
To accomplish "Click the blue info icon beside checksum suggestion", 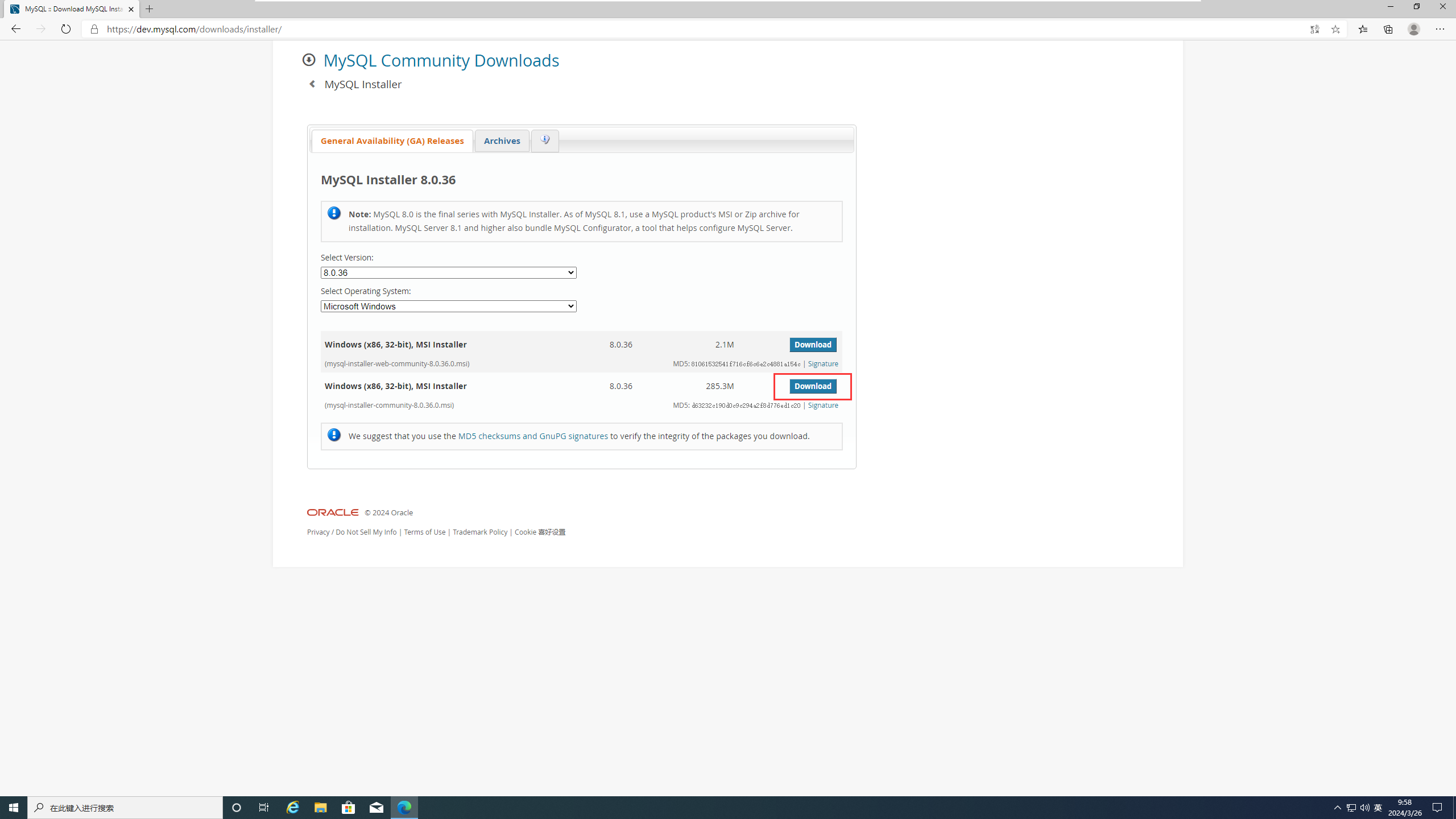I will click(334, 435).
